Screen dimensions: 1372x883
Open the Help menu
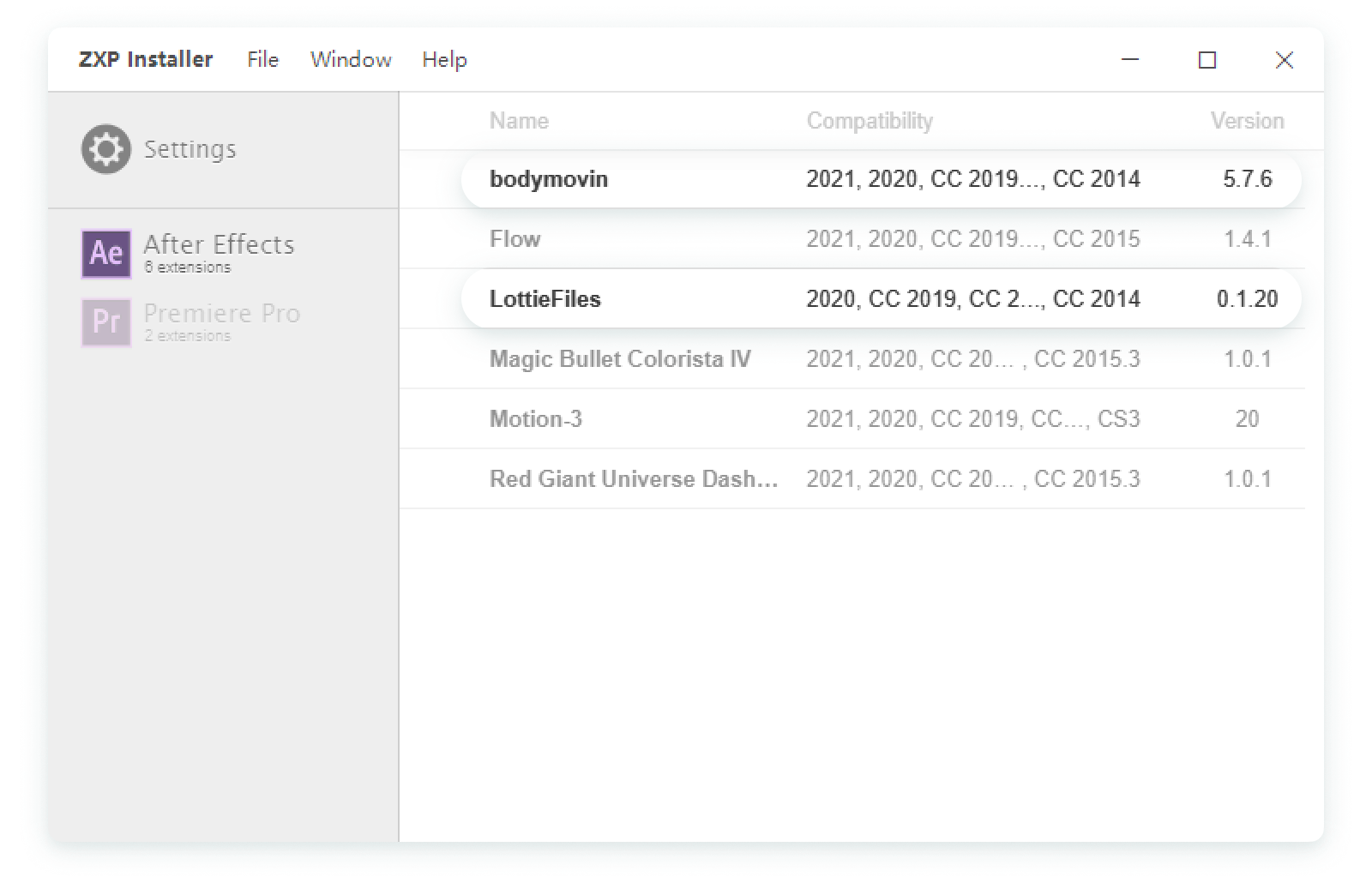coord(444,60)
